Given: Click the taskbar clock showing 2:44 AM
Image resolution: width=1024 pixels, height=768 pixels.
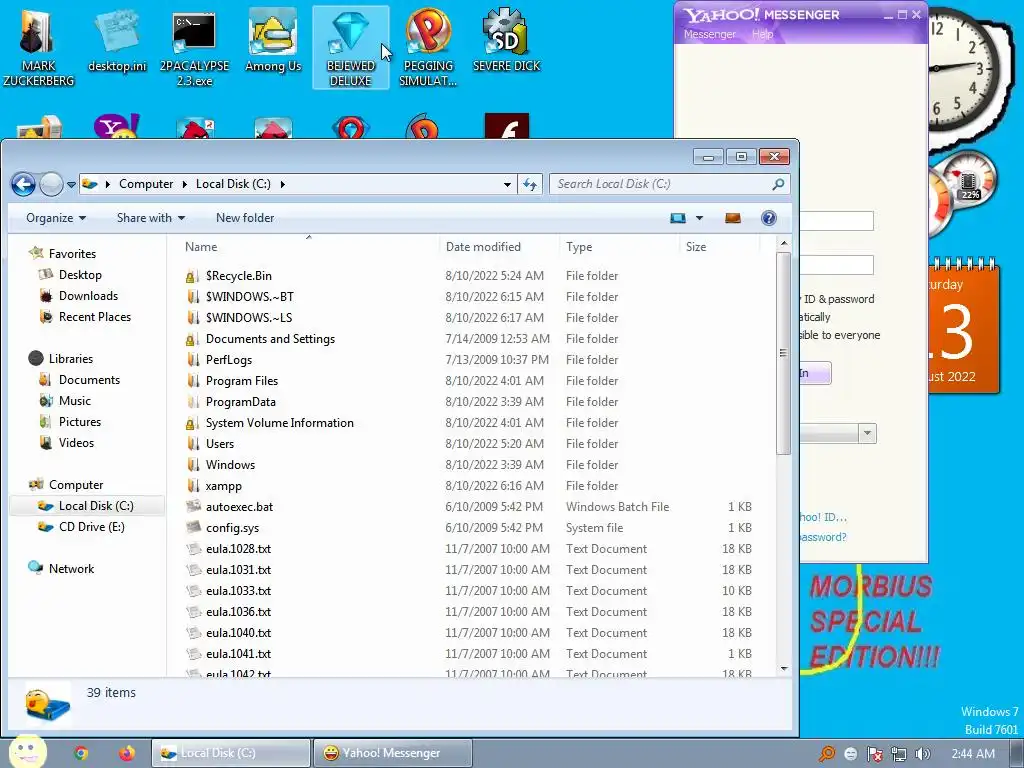Looking at the screenshot, I should pos(973,754).
